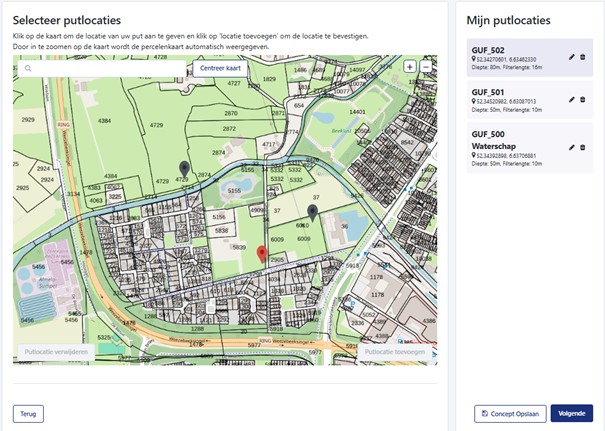Select the dark marker near parcel 4729
Image resolution: width=605 pixels, height=431 pixels.
pos(183,169)
